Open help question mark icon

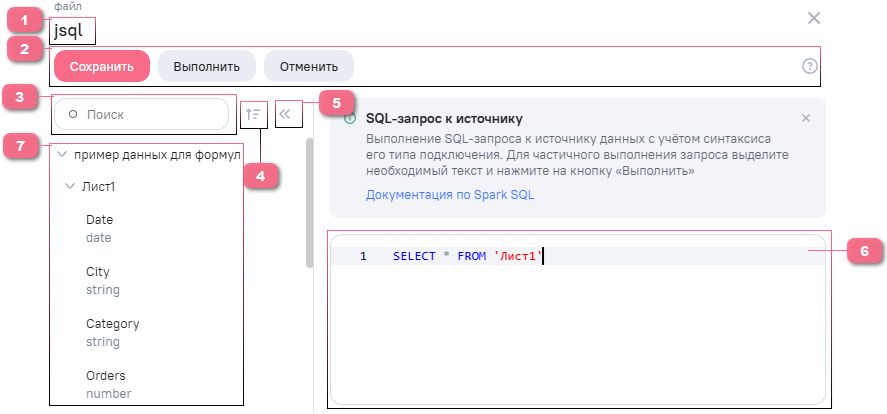(810, 66)
